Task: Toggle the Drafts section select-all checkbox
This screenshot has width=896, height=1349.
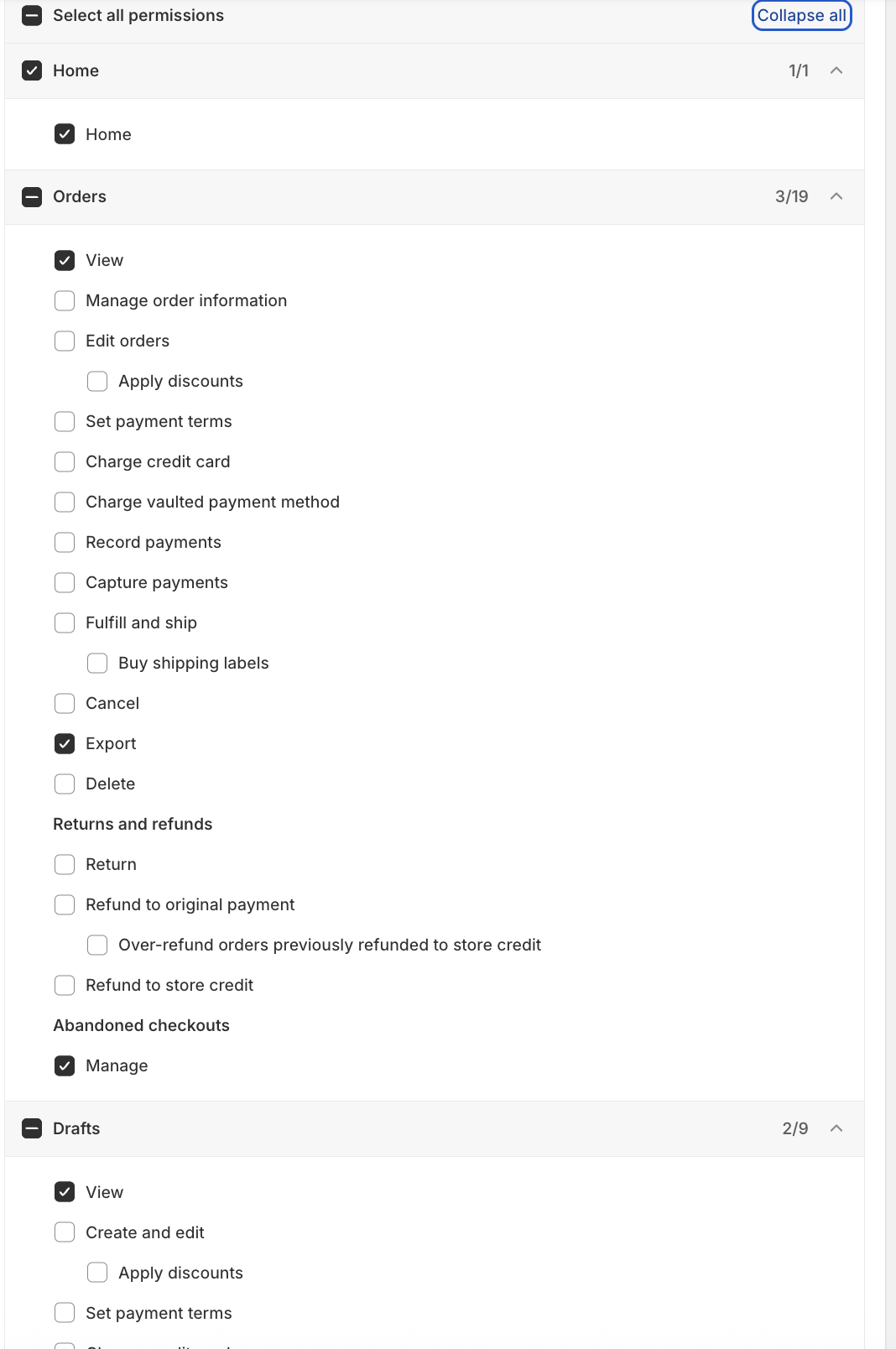Action: pyautogui.click(x=31, y=1128)
